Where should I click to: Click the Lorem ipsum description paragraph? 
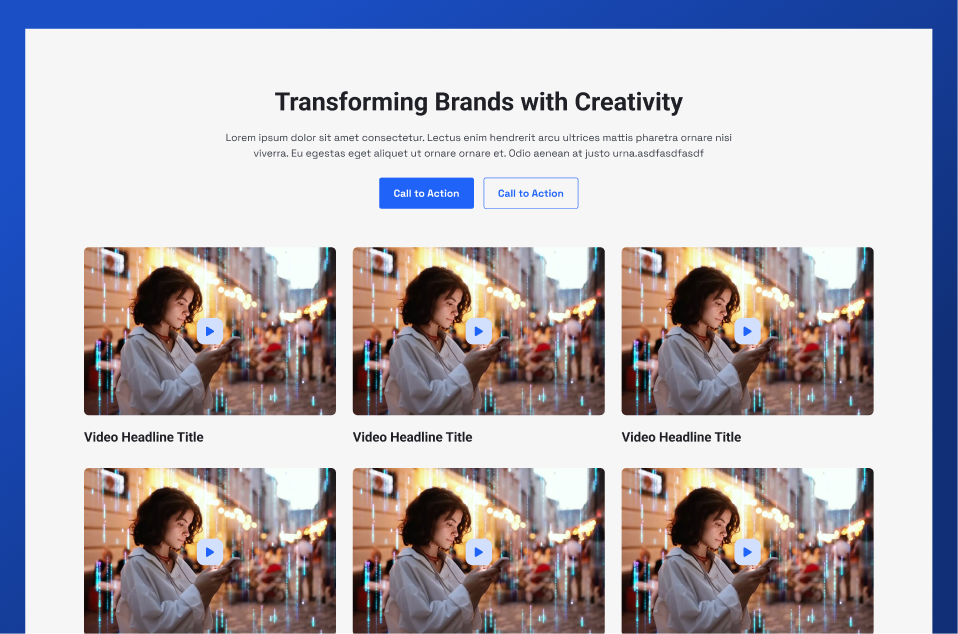[478, 145]
